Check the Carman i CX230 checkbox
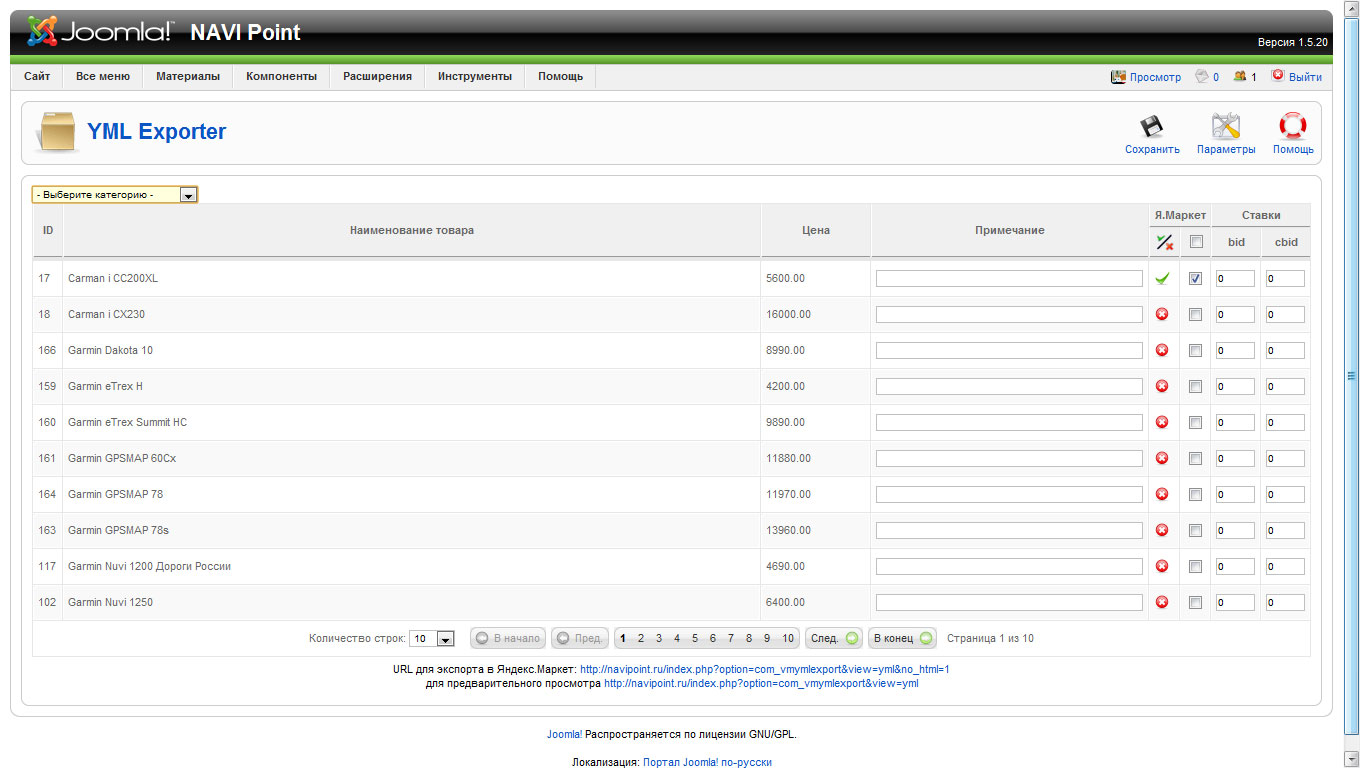The image size is (1360, 768). [1195, 315]
